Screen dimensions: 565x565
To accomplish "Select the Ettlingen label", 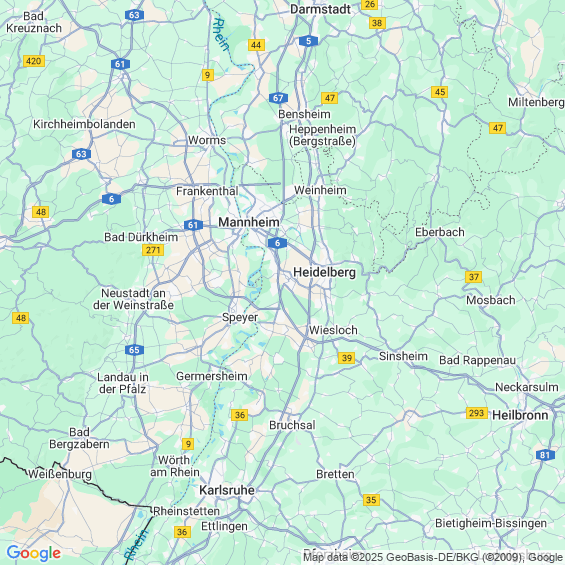I will tap(224, 526).
